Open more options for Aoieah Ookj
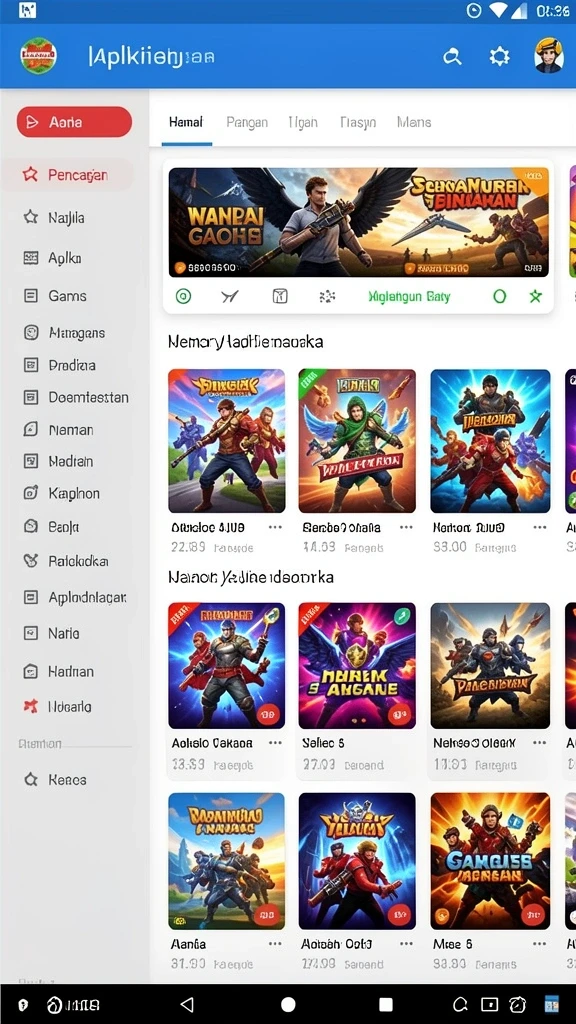Viewport: 576px width, 1024px height. [x=406, y=944]
